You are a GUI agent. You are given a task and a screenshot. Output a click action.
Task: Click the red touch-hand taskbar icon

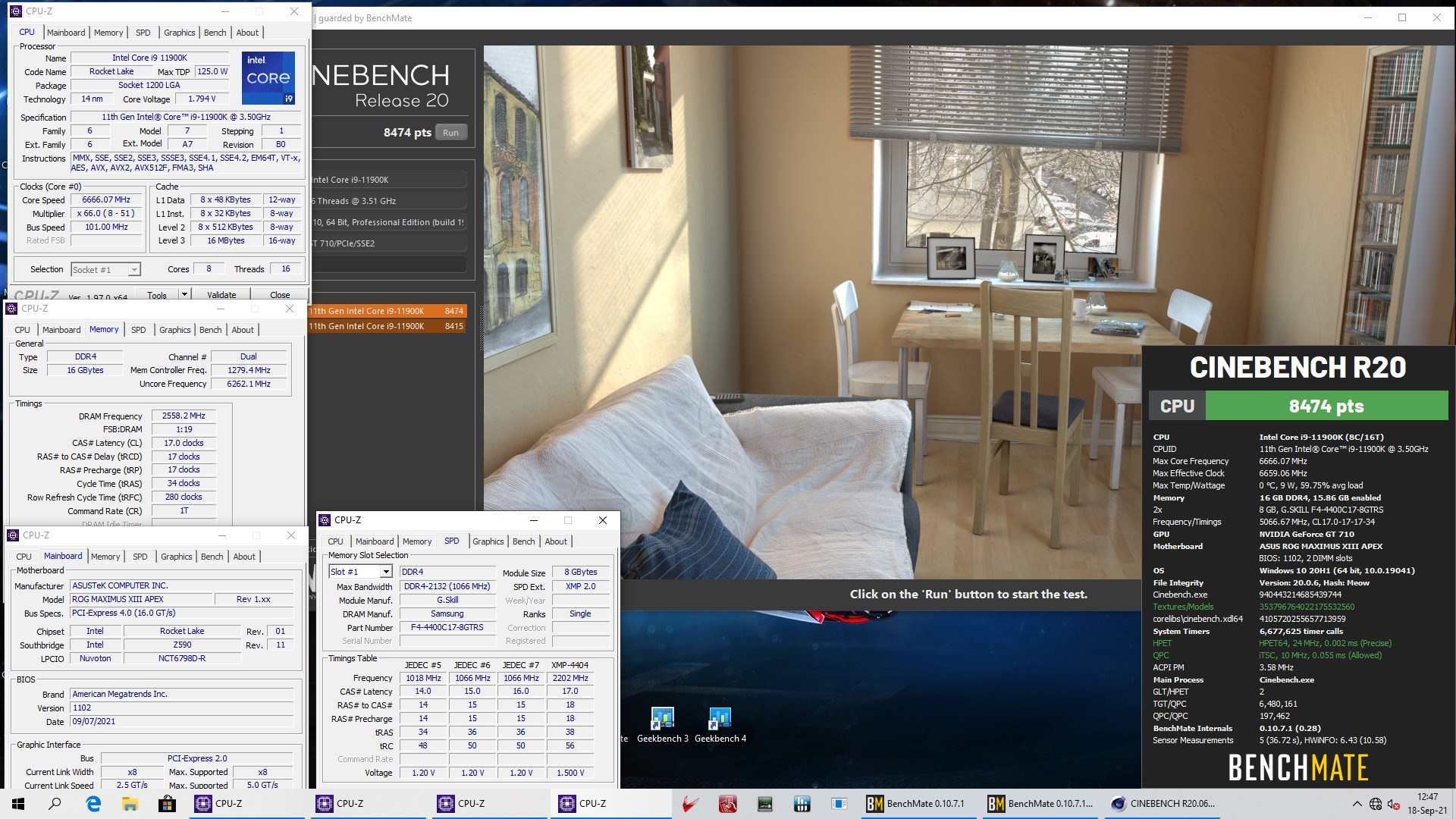(728, 804)
